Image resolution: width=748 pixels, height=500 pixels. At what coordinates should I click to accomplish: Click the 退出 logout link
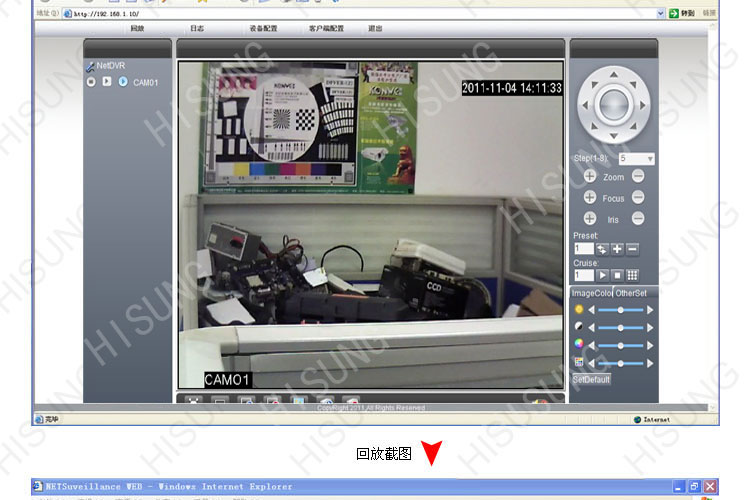375,28
